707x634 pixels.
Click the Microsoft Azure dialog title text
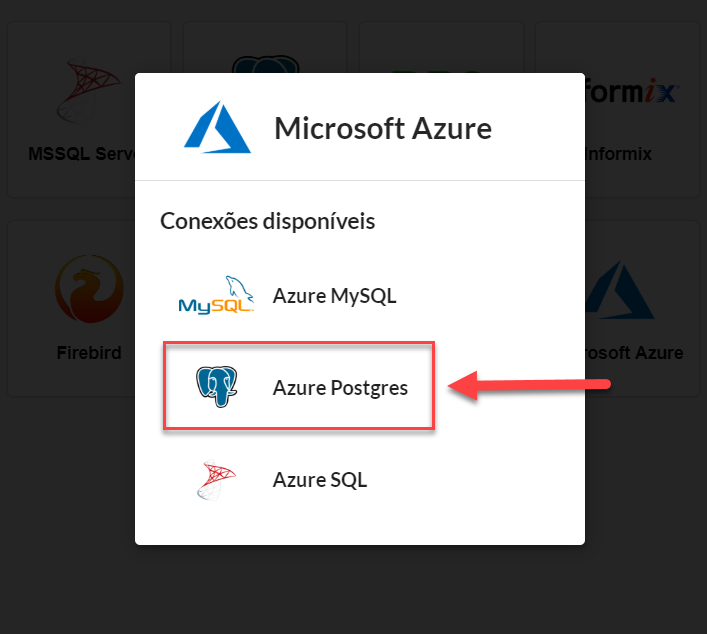[x=383, y=129]
